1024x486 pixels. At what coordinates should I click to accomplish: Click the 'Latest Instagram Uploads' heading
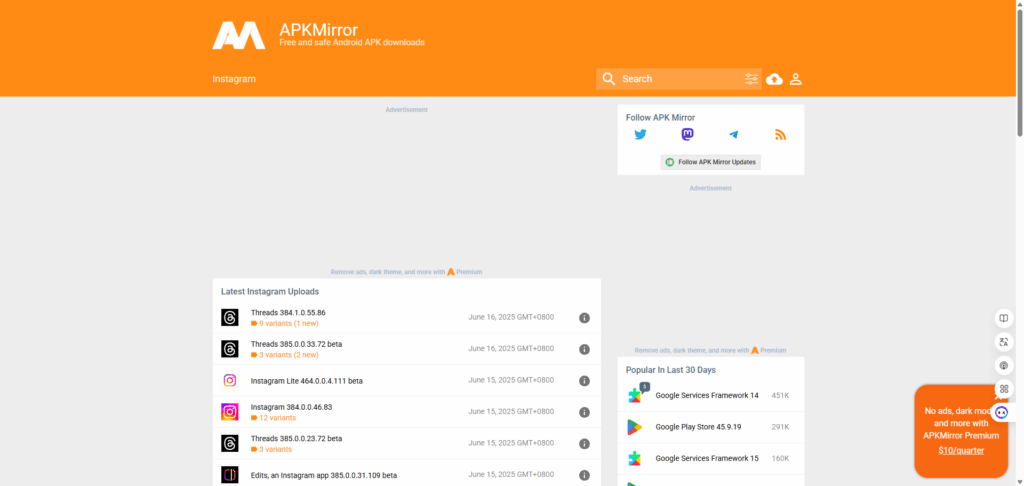tap(270, 291)
